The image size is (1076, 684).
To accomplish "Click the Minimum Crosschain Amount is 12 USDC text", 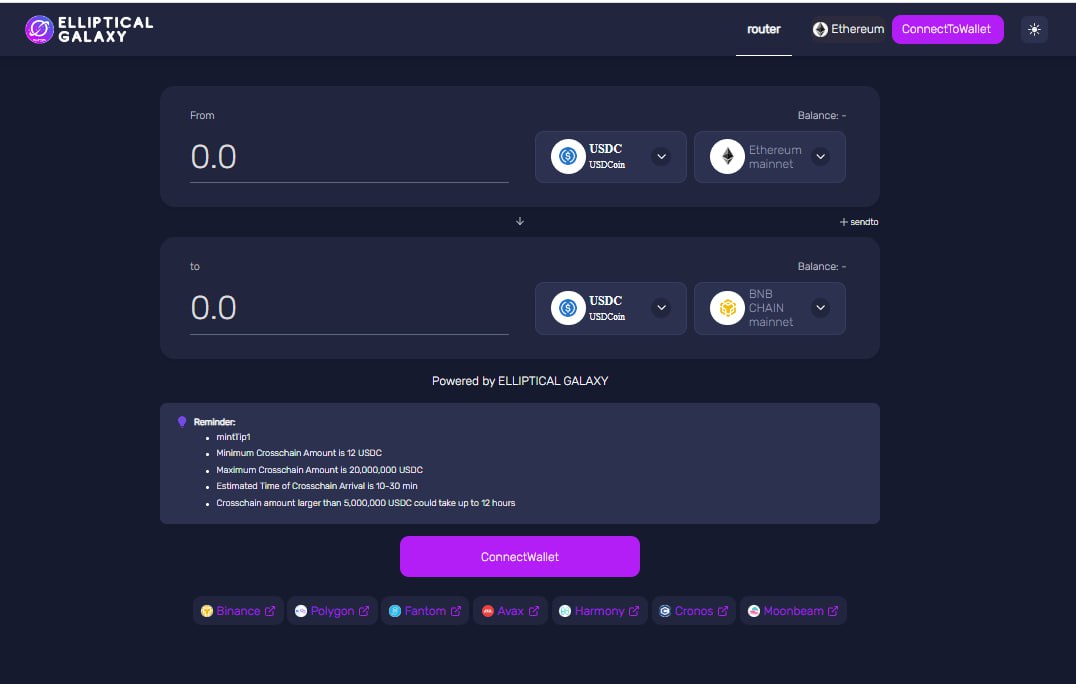I will point(299,453).
